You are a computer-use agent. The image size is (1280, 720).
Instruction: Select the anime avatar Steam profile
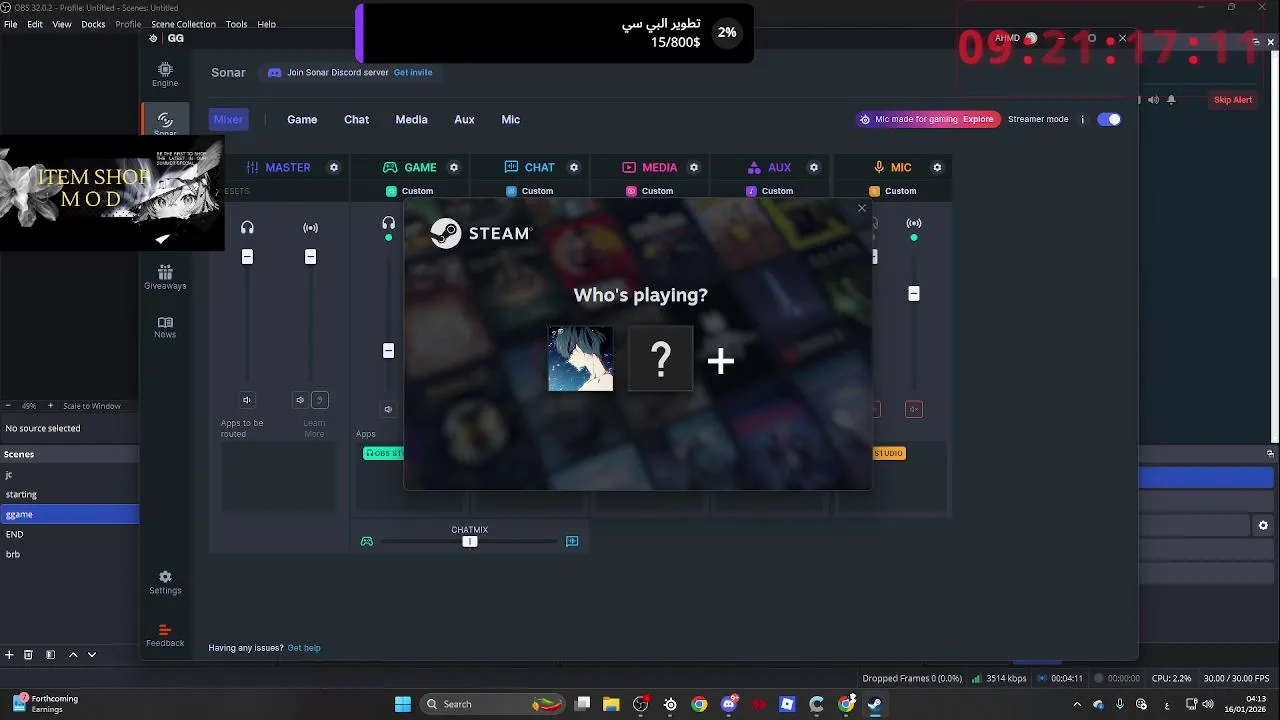coord(581,359)
